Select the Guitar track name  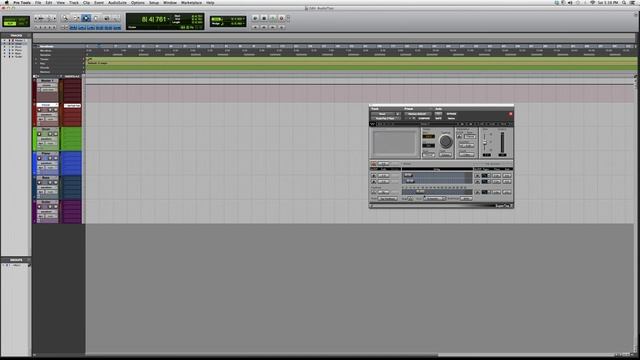[46, 202]
